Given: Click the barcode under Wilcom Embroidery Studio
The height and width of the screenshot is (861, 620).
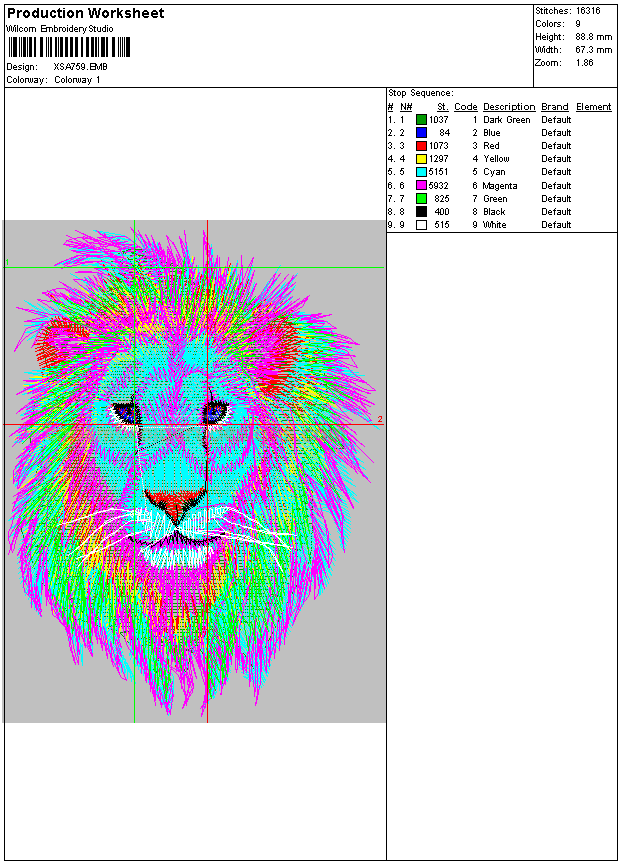Looking at the screenshot, I should pos(69,47).
